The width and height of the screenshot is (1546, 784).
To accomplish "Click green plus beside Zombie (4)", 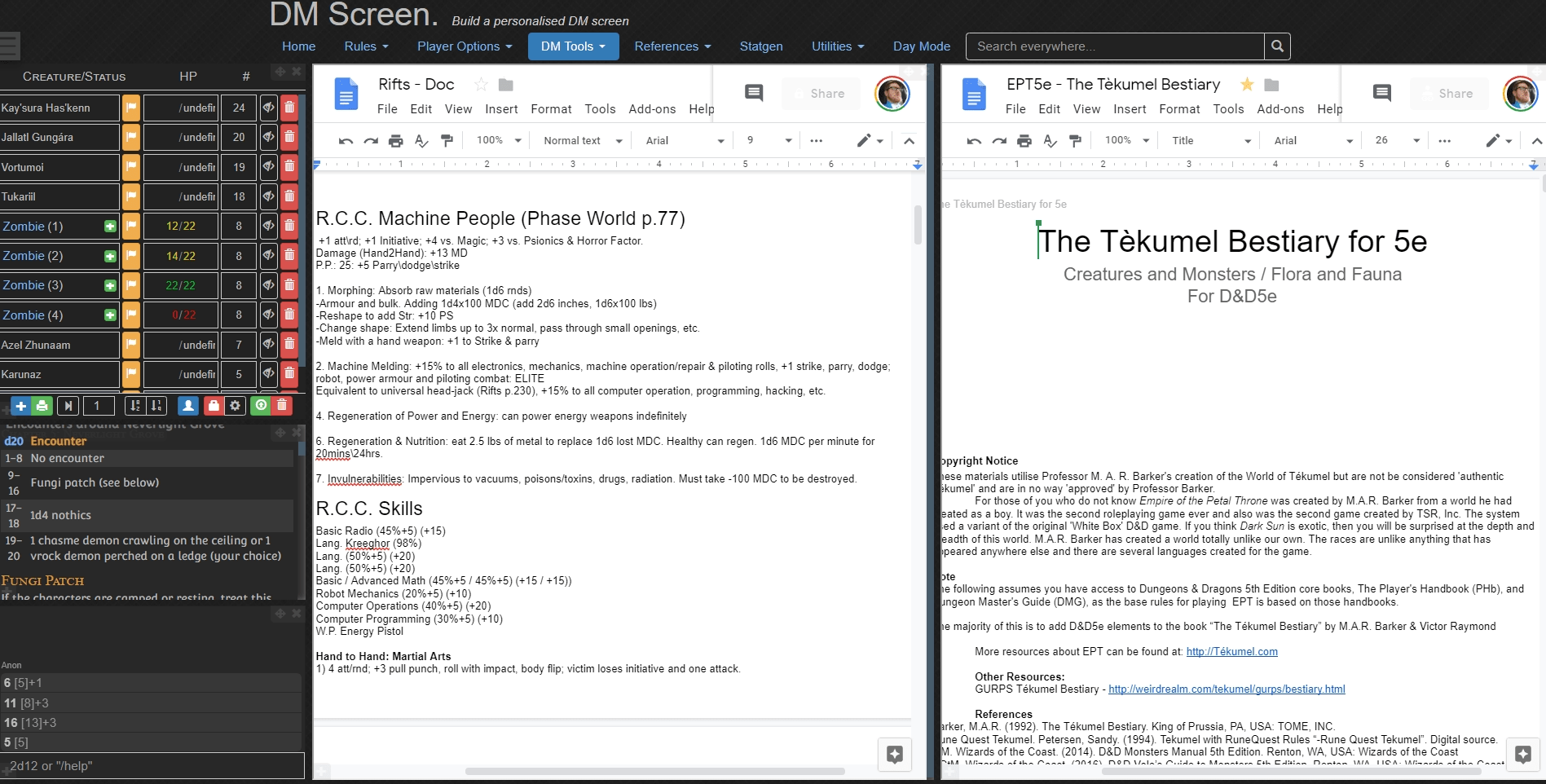I will [110, 315].
